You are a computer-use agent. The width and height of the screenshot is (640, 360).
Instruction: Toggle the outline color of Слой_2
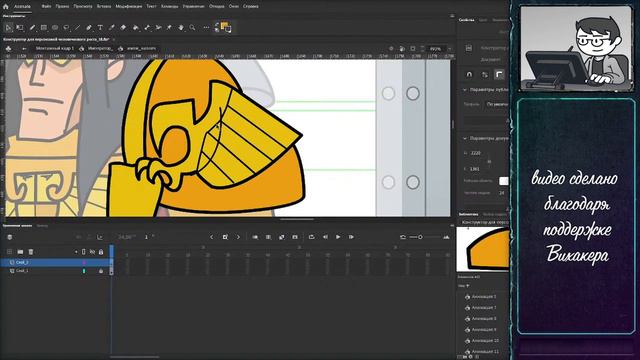pos(84,262)
